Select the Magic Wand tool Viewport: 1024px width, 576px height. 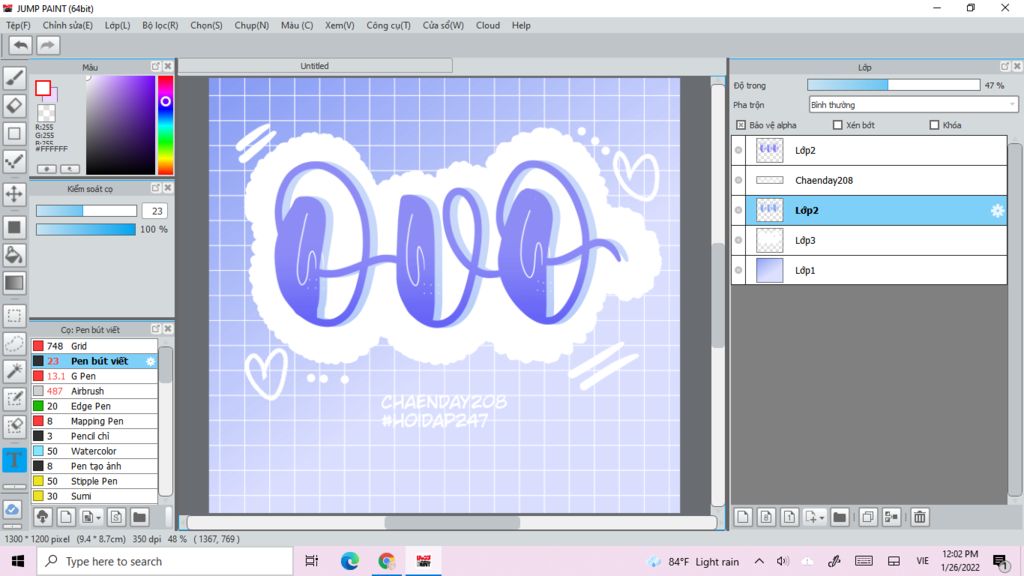[x=14, y=371]
